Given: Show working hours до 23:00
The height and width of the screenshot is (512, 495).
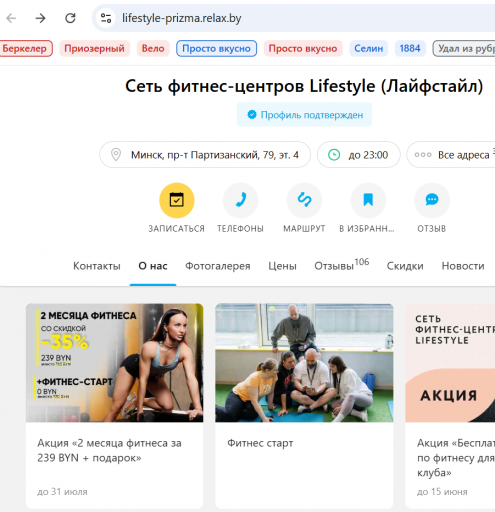Looking at the screenshot, I should (359, 155).
